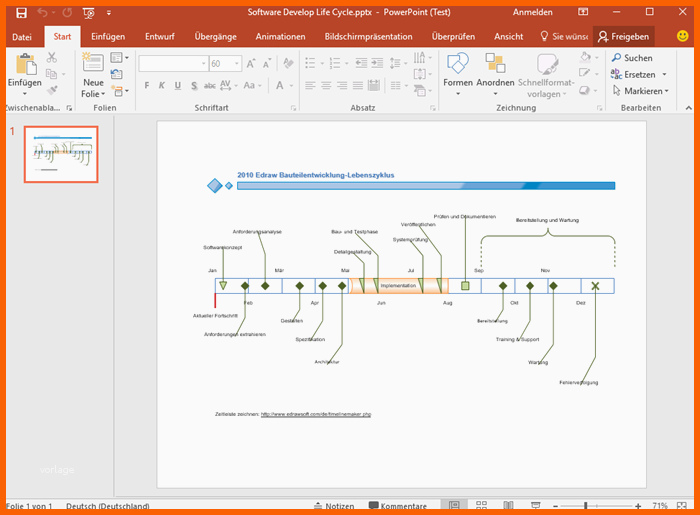Image resolution: width=700 pixels, height=515 pixels.
Task: Start slideshow from beginning quick access icon
Action: pos(88,13)
